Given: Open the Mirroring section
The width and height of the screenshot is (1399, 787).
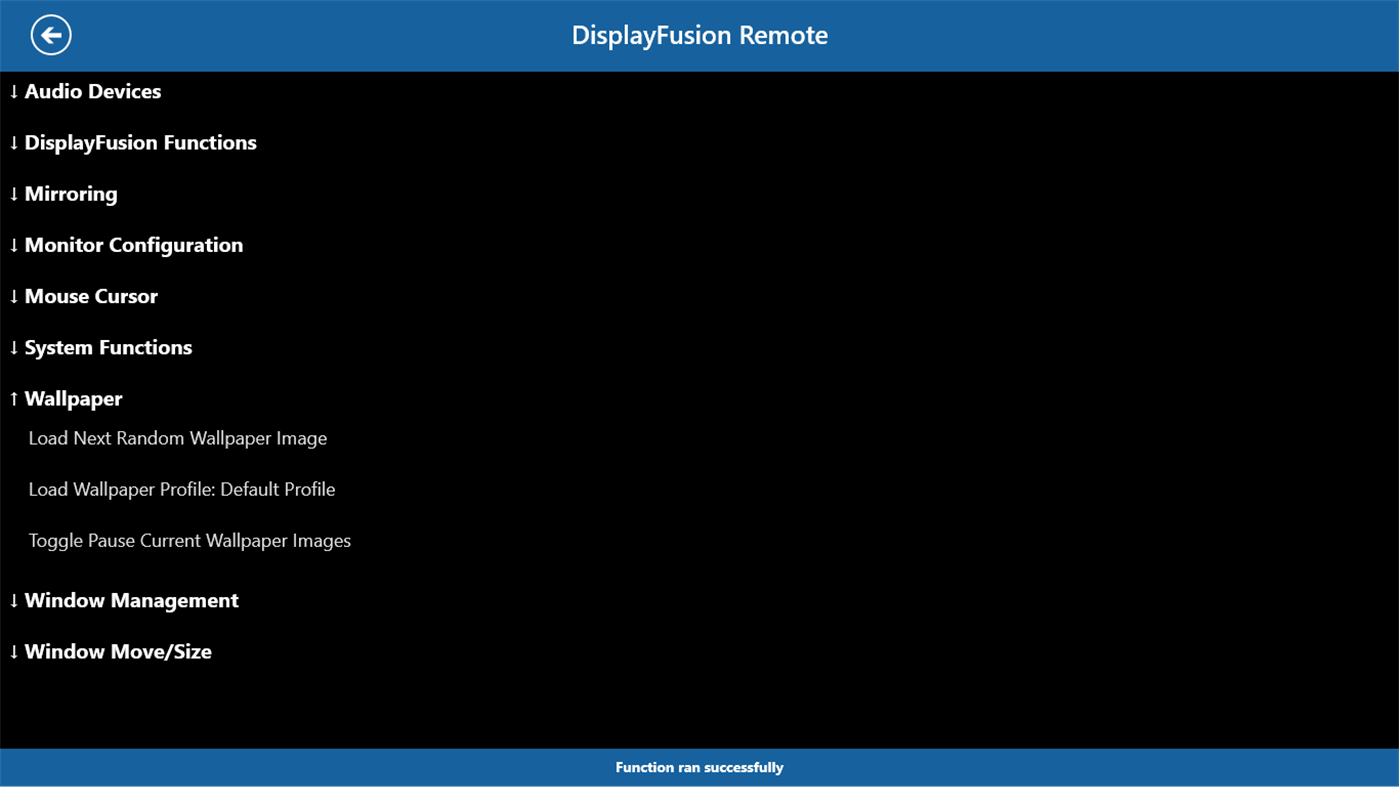Looking at the screenshot, I should click(x=71, y=193).
